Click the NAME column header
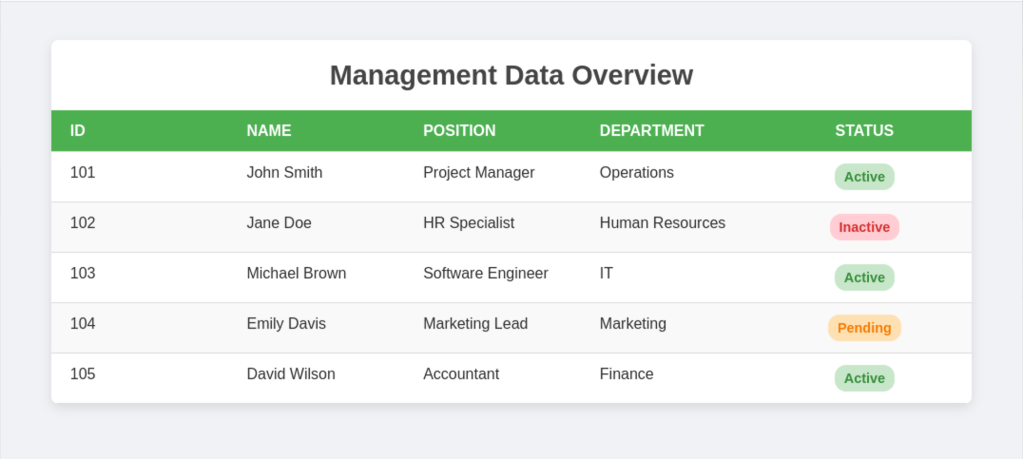1023x459 pixels. coord(269,131)
